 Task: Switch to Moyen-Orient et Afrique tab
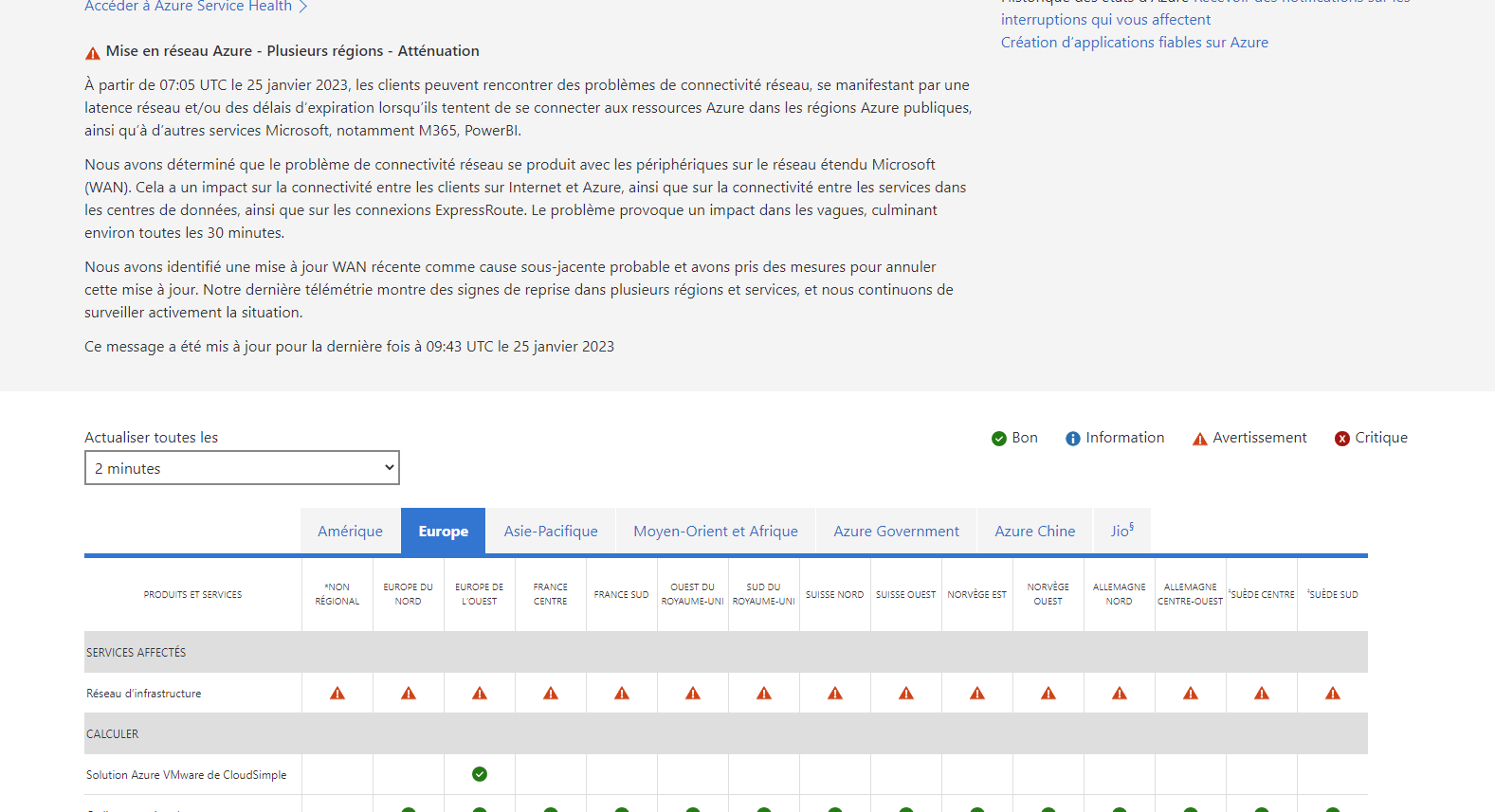click(x=716, y=531)
